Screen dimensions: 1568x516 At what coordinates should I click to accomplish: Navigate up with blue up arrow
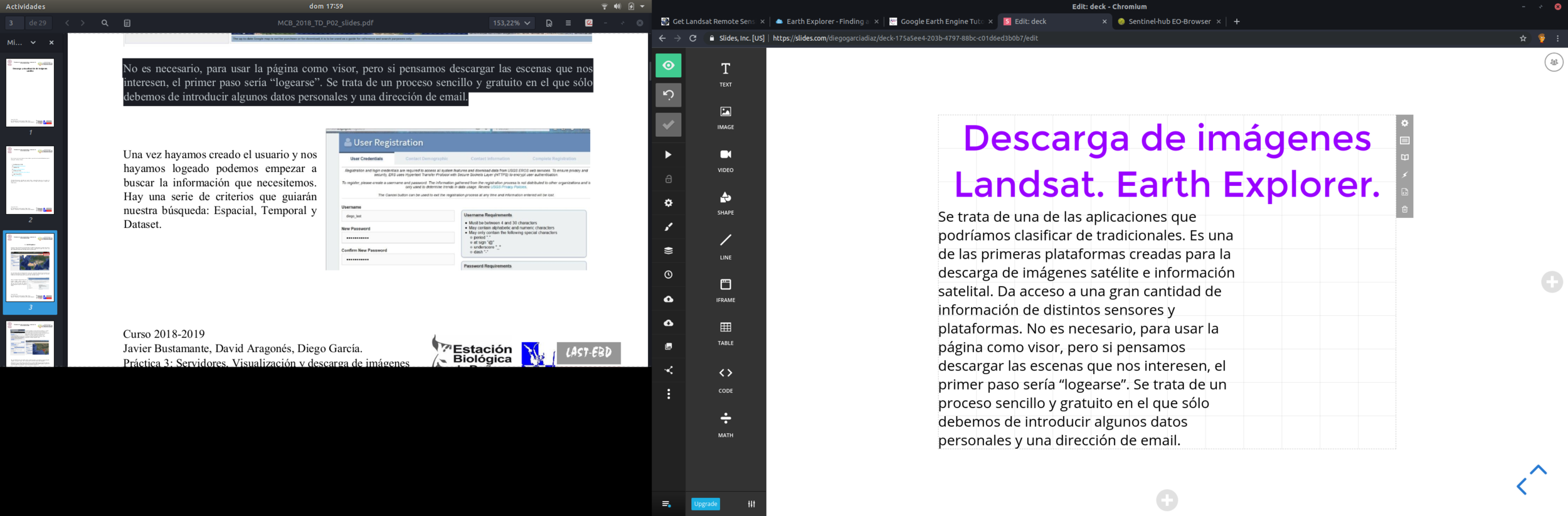[x=1538, y=470]
